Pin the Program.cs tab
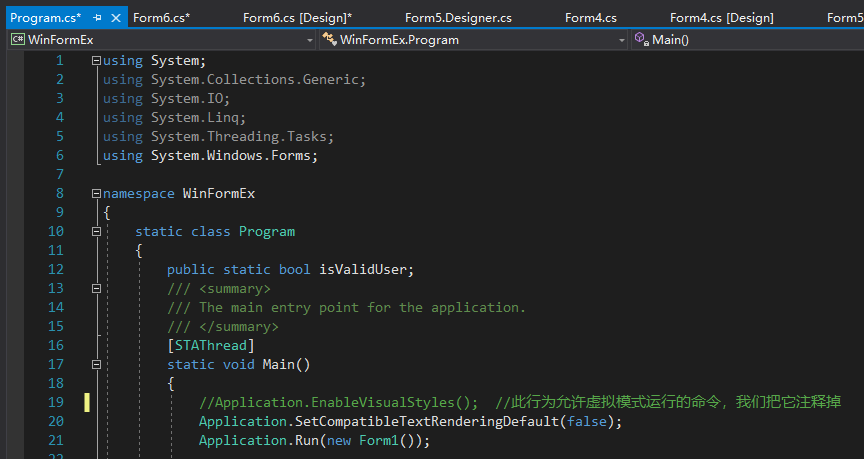The width and height of the screenshot is (864, 459). [98, 18]
